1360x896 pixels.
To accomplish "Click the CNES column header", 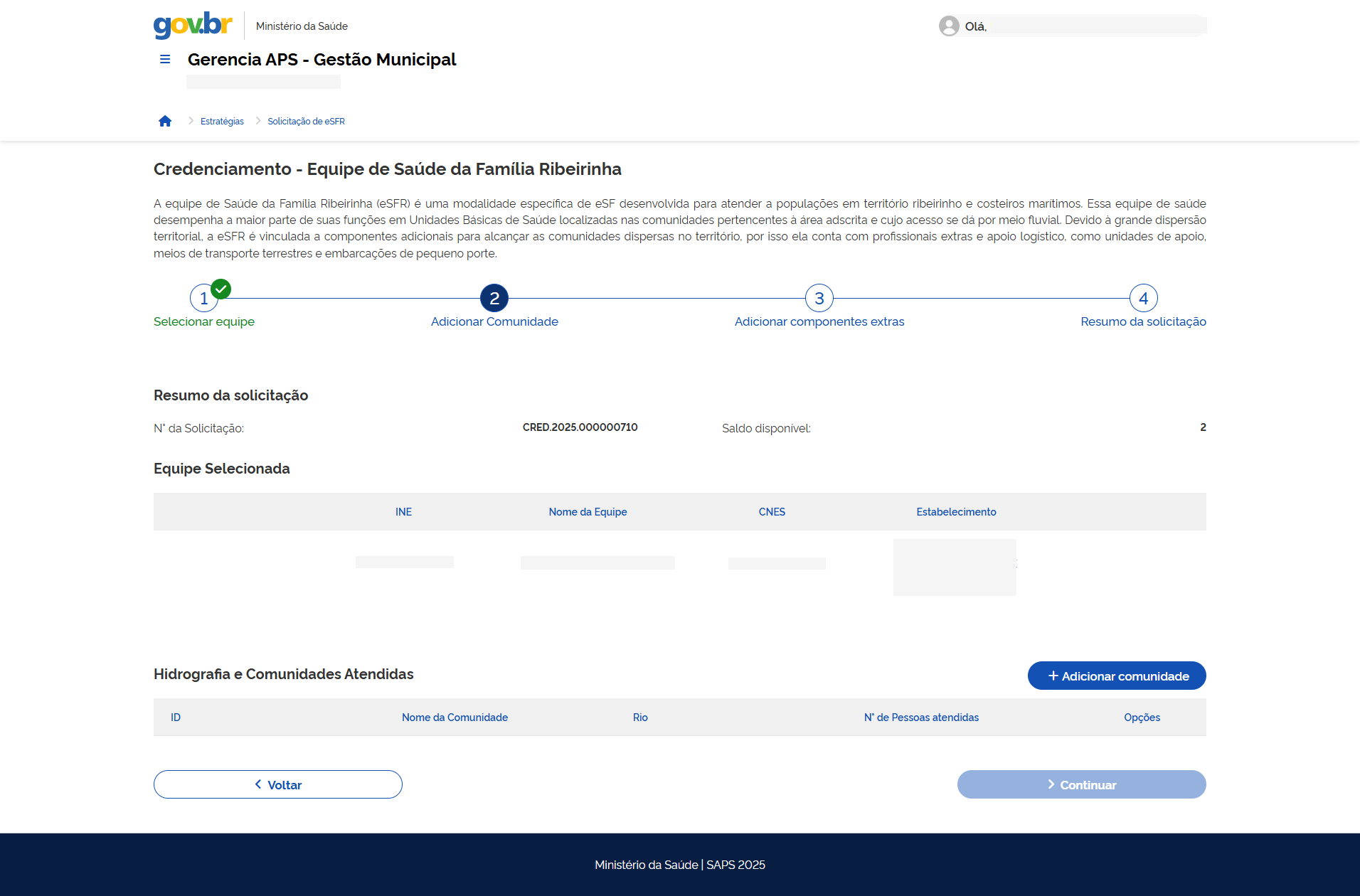I will [772, 512].
